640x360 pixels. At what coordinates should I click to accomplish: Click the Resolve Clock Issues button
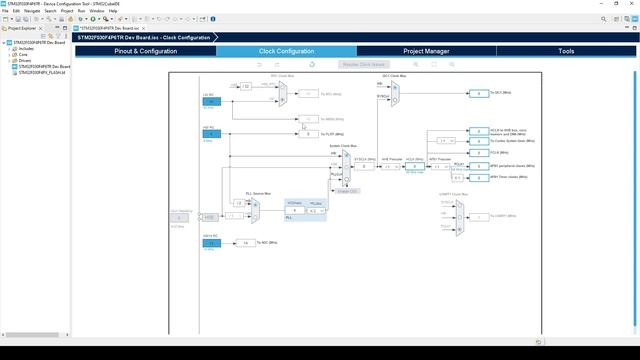pyautogui.click(x=364, y=64)
